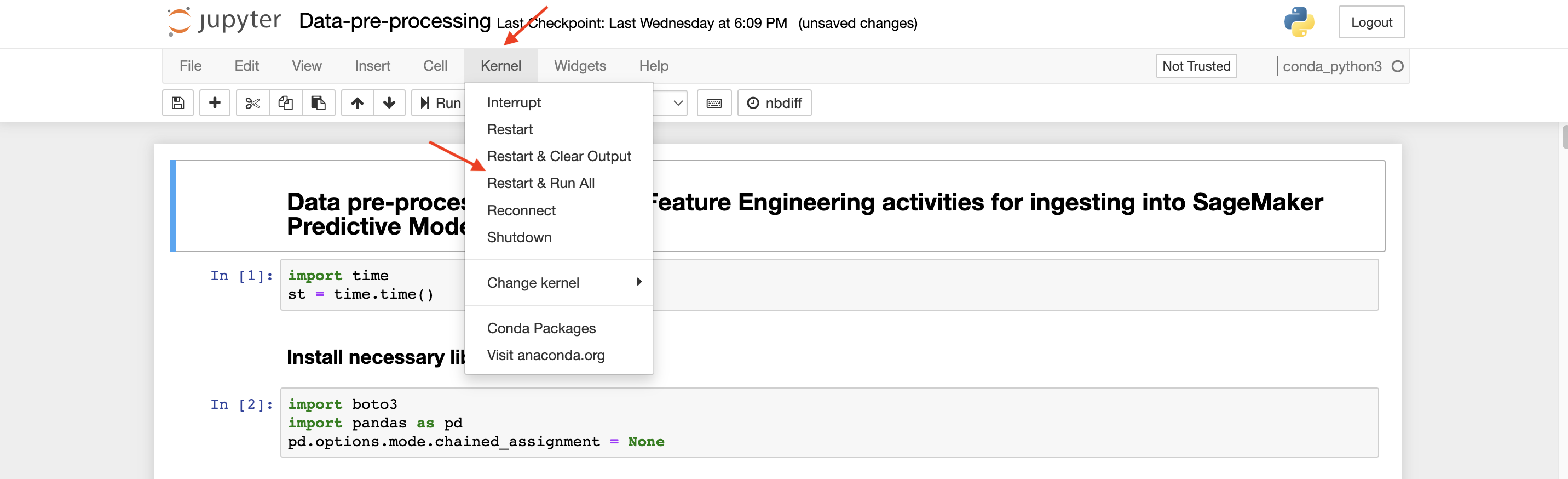
Task: Cut selected cells with scissors icon
Action: [x=252, y=103]
